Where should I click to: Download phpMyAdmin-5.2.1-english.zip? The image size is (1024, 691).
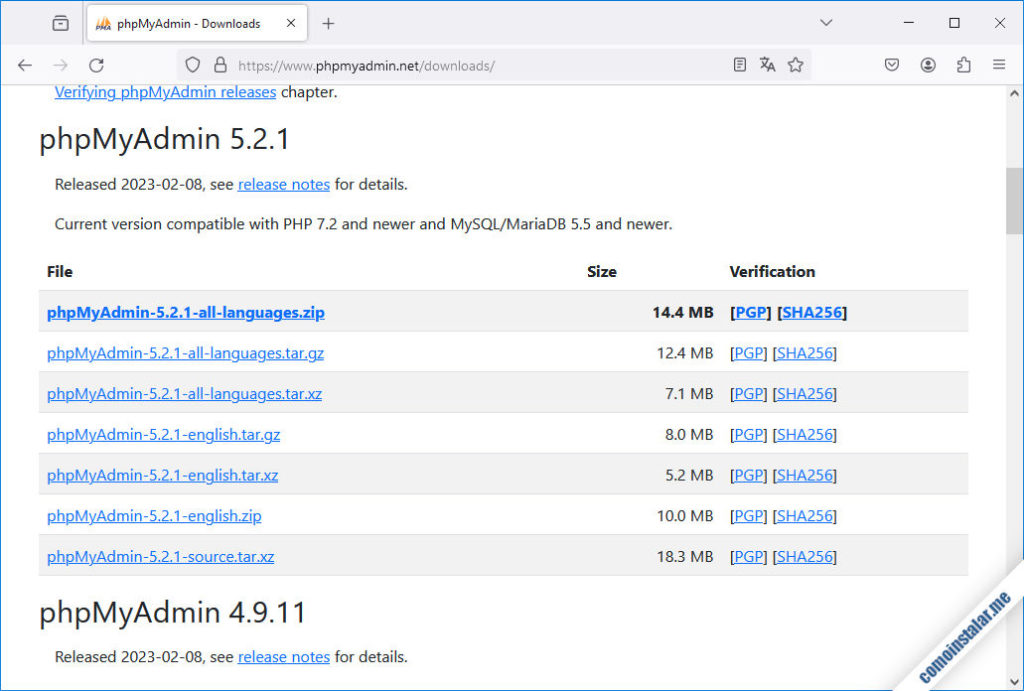click(154, 516)
